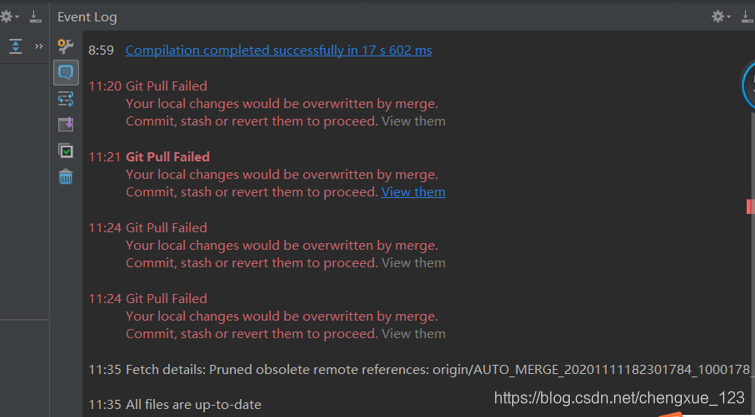The height and width of the screenshot is (417, 755).
Task: Open the Event Log gear dropdown on the right
Action: click(721, 17)
